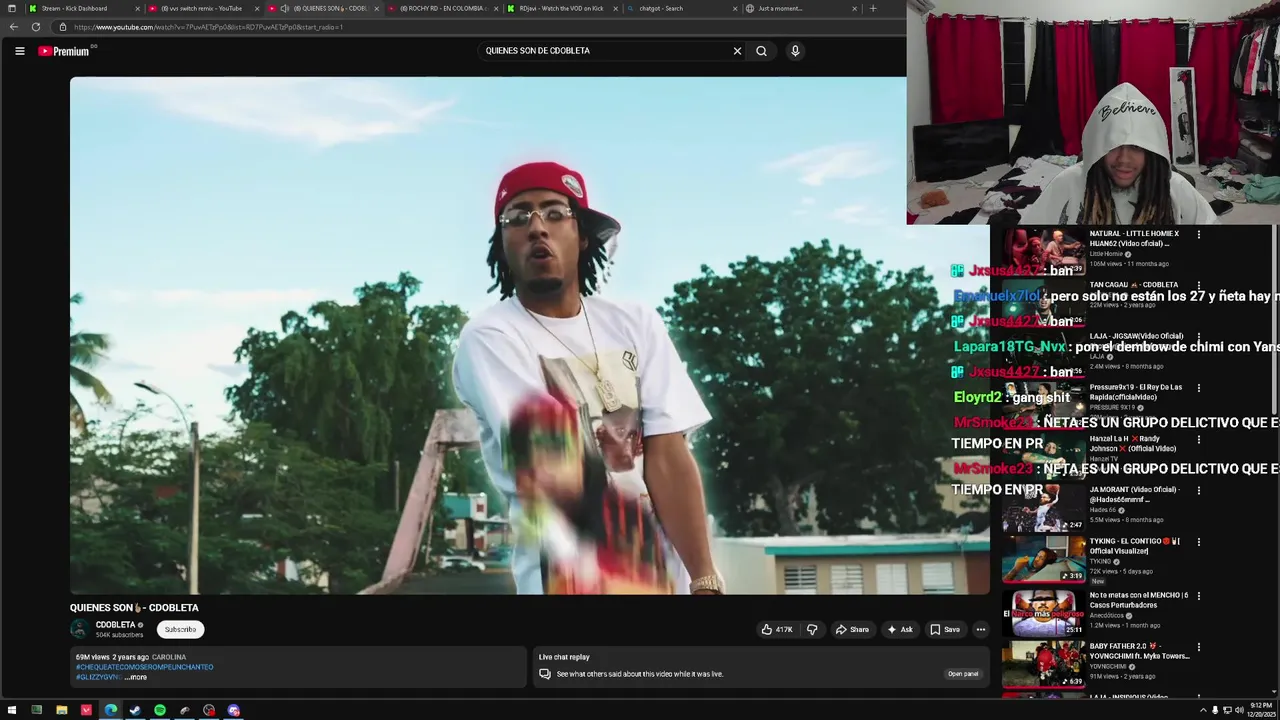This screenshot has height=720, width=1280.
Task: Open tab actions menu at far left
Action: [11, 8]
